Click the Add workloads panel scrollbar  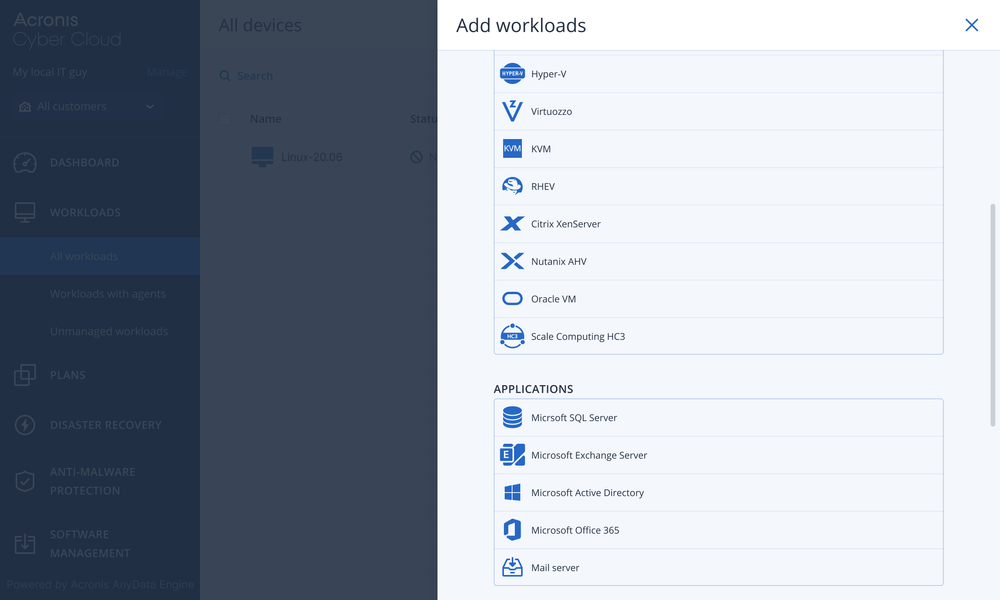[992, 315]
